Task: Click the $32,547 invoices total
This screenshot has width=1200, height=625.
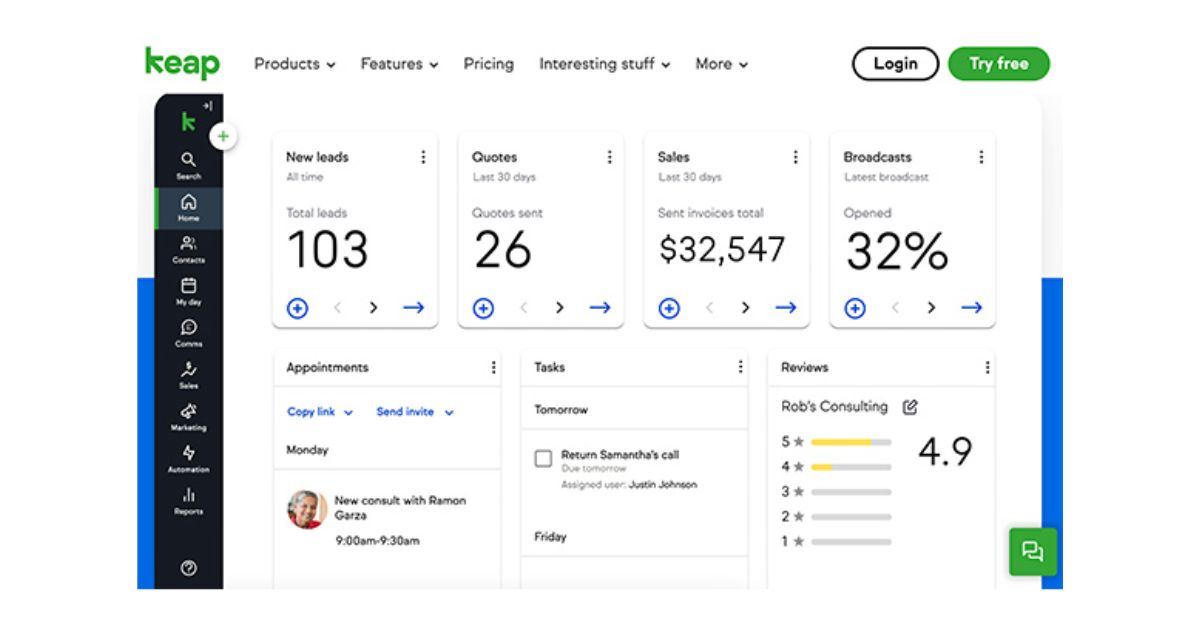Action: (722, 250)
